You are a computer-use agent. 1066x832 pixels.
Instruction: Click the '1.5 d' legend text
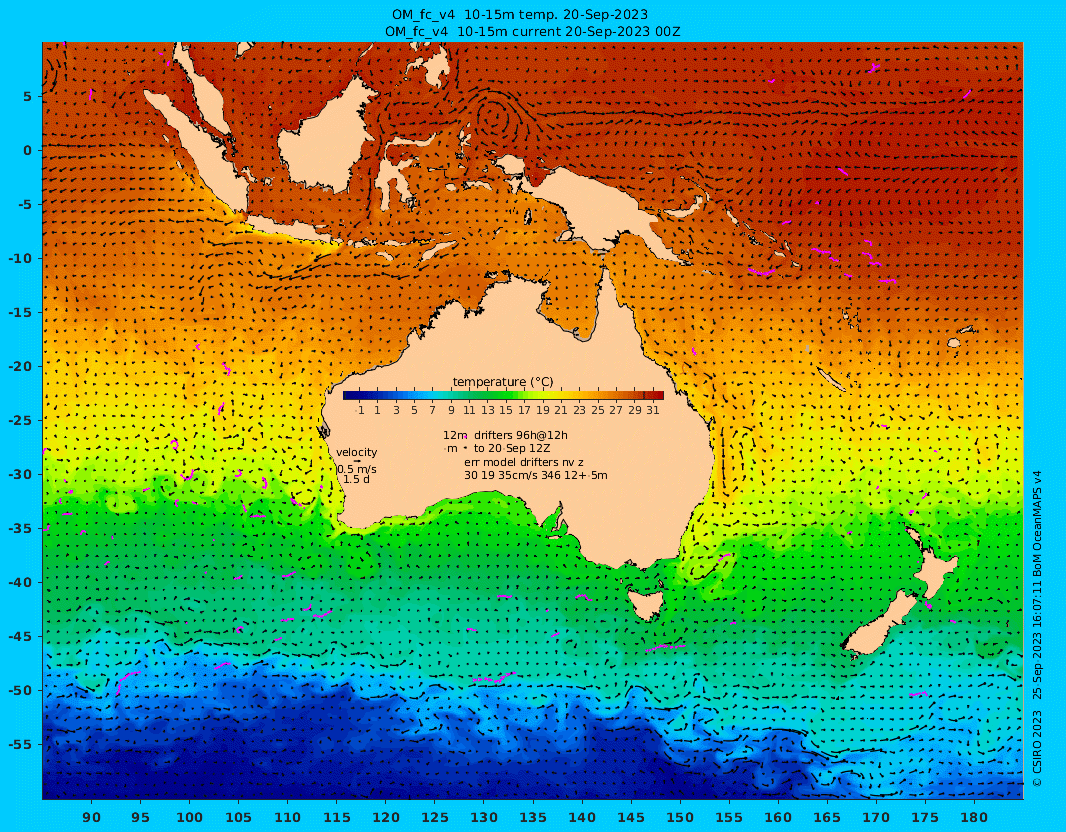[x=356, y=479]
